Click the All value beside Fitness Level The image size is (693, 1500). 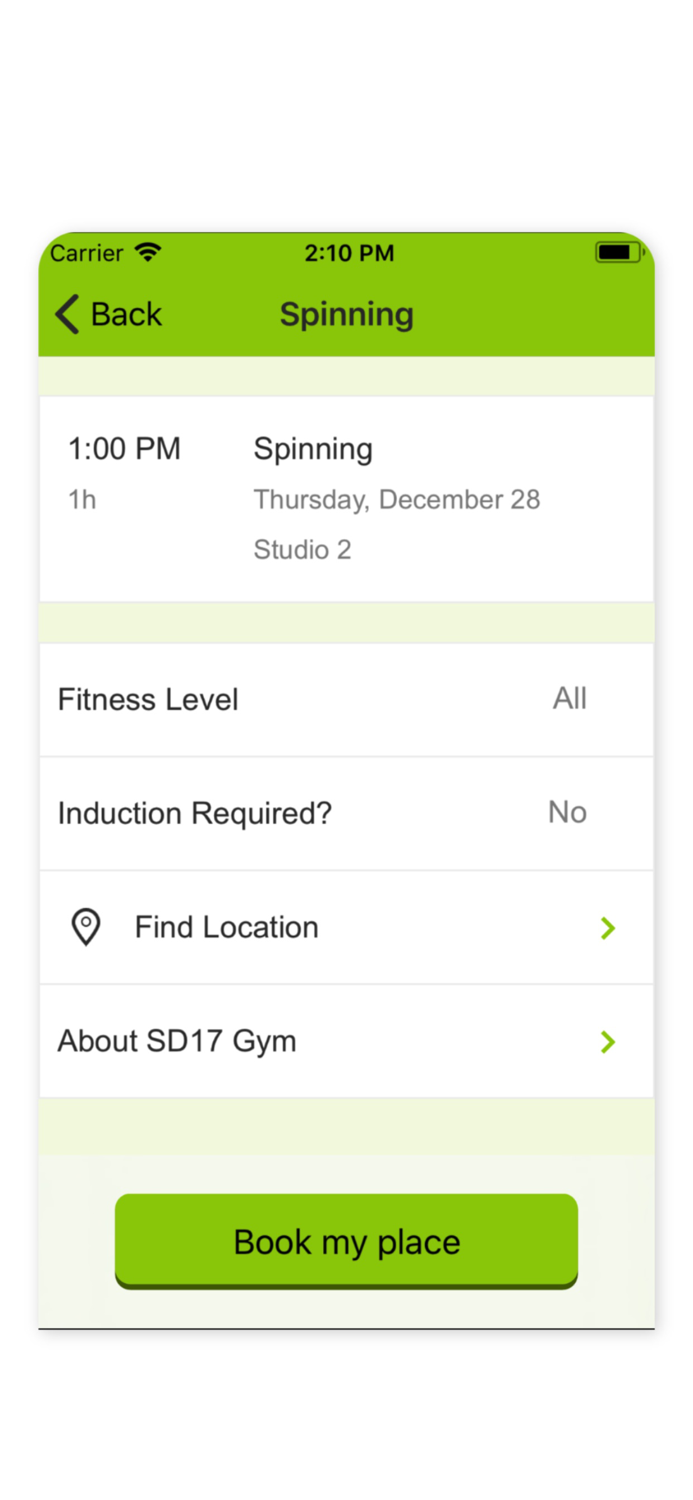(x=570, y=699)
